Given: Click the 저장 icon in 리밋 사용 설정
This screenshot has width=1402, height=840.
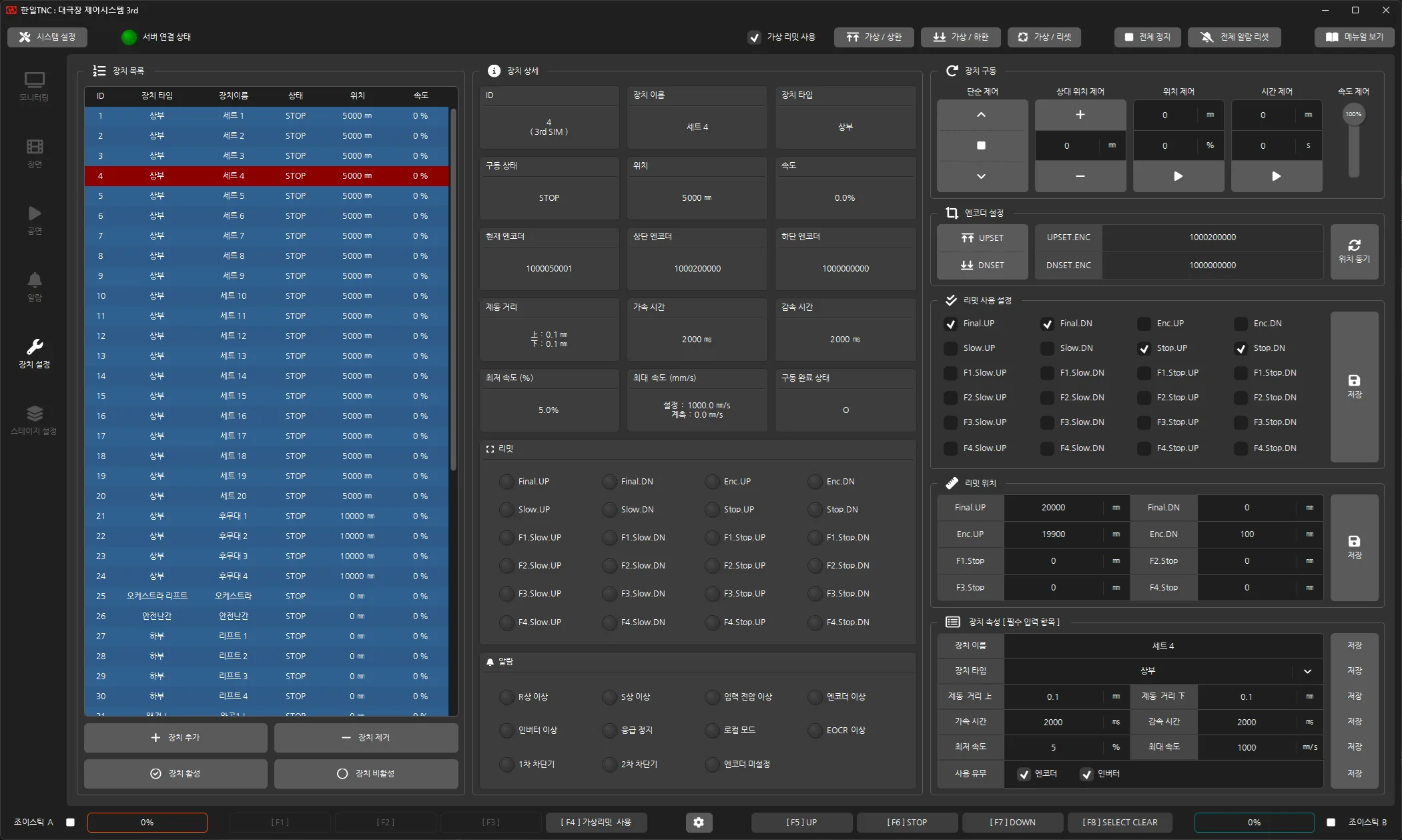Looking at the screenshot, I should (1354, 386).
